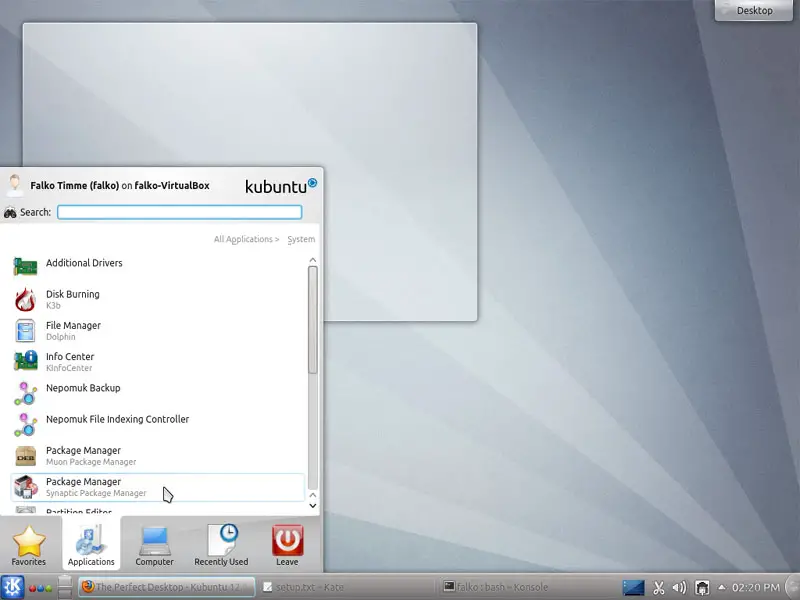Switch to The Perfect Desktop Firefox window
Viewport: 800px width, 600px height.
[166, 587]
